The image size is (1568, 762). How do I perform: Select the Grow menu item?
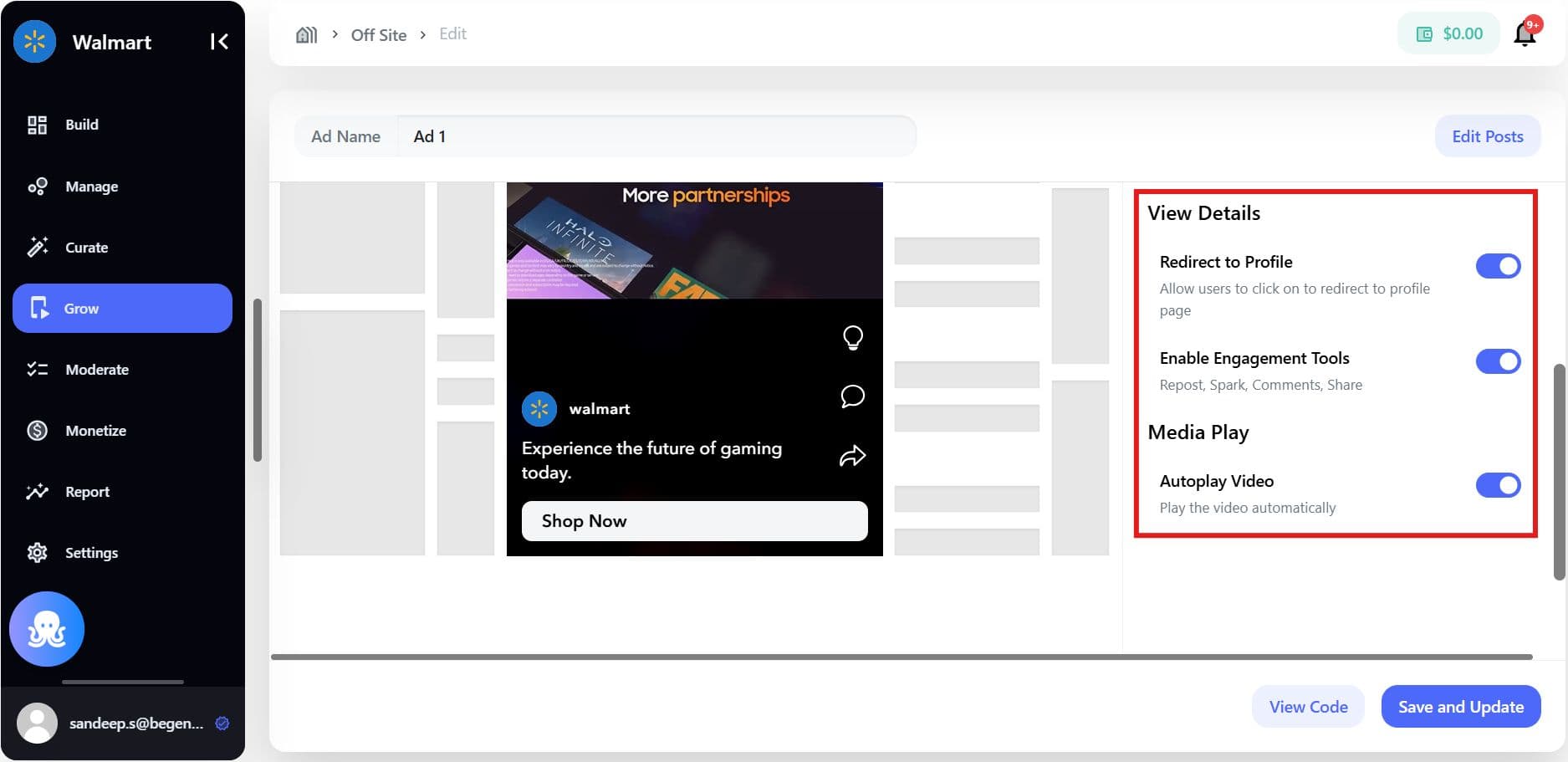click(x=122, y=309)
